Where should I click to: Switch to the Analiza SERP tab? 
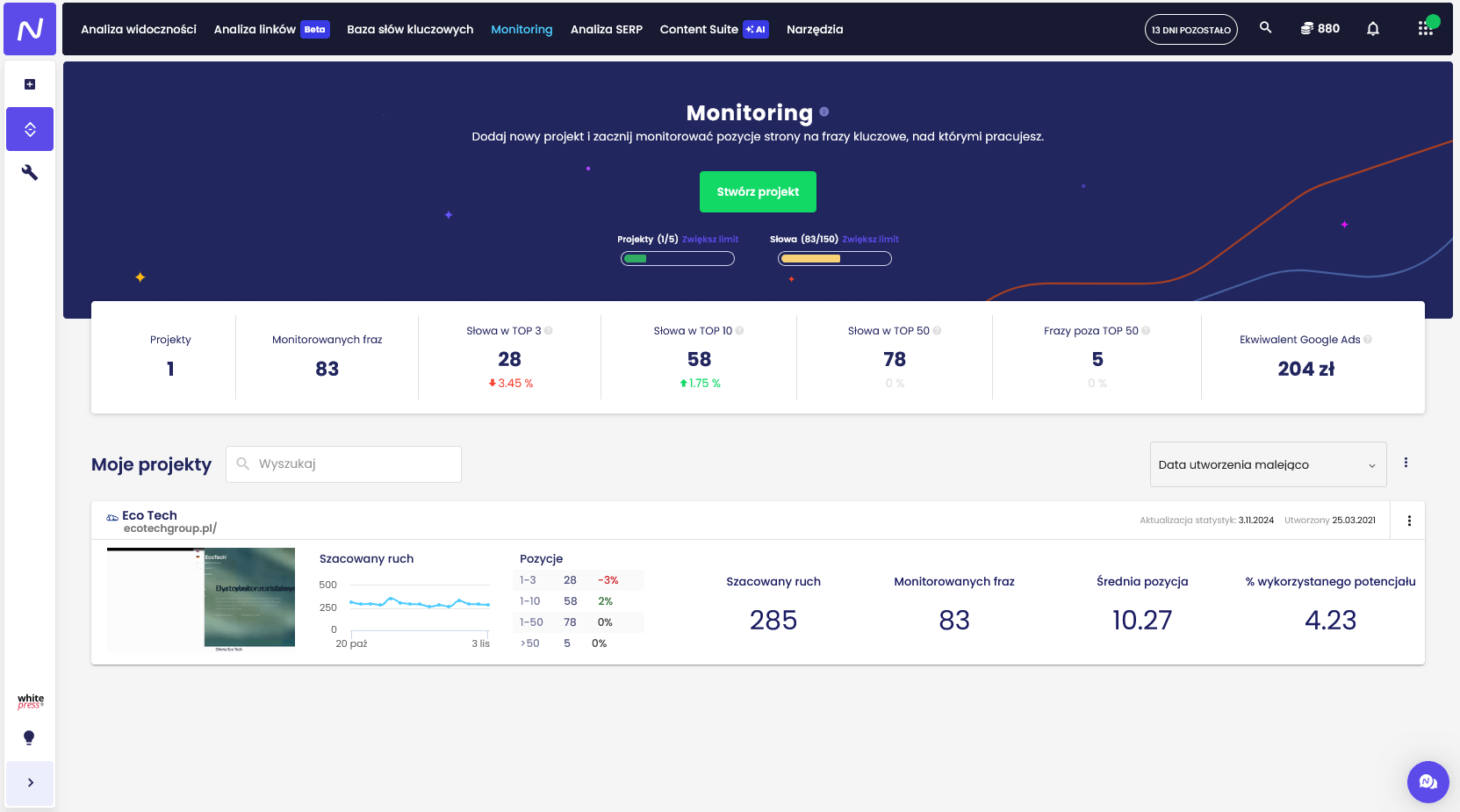[606, 29]
